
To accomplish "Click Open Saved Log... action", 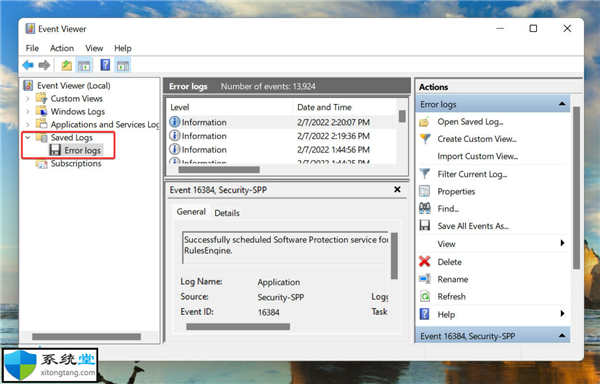I will pyautogui.click(x=470, y=122).
